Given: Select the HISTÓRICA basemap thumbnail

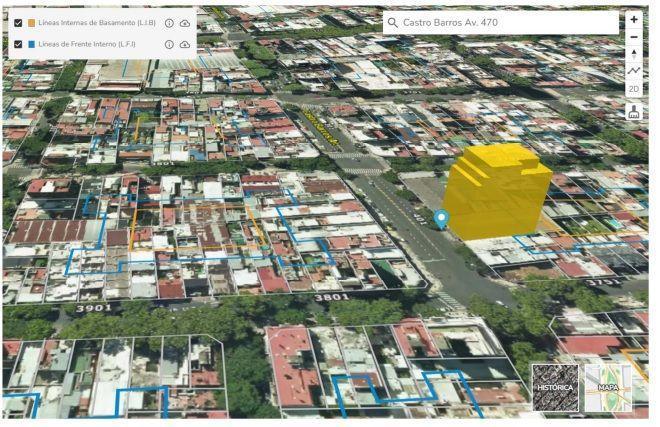Looking at the screenshot, I should [x=555, y=387].
